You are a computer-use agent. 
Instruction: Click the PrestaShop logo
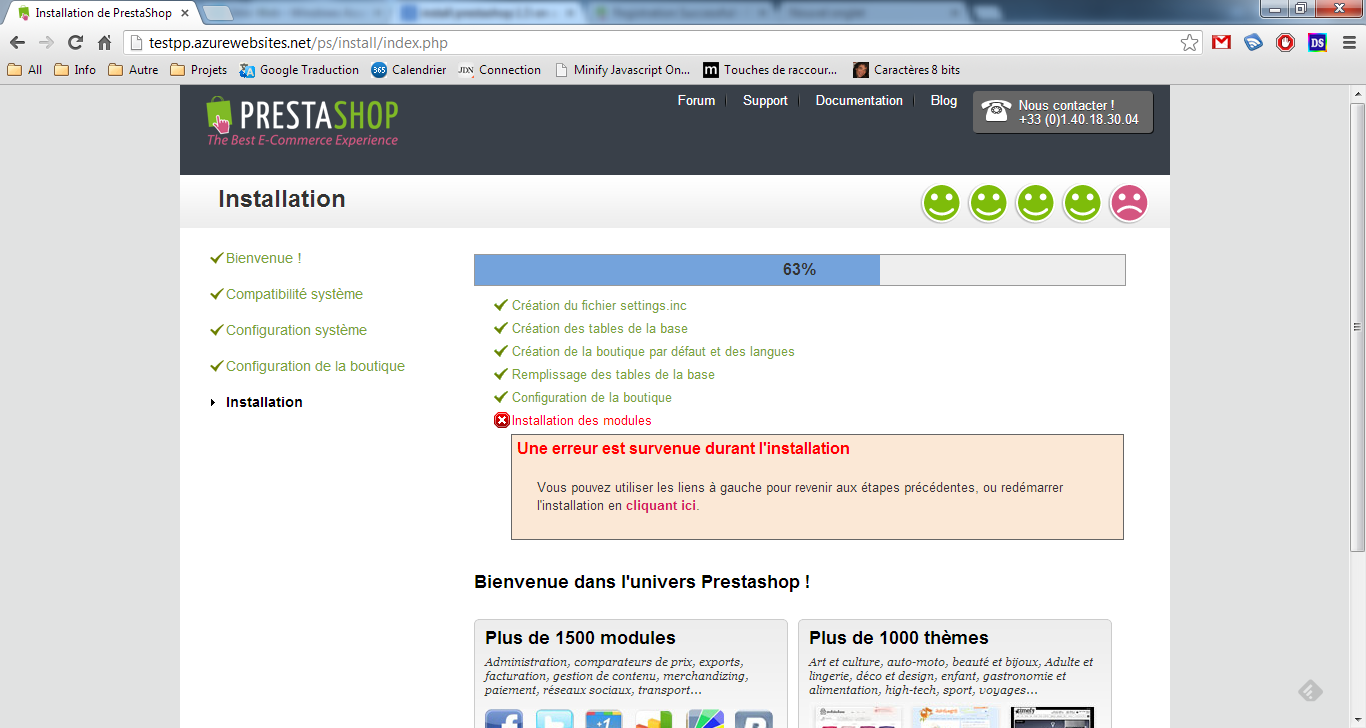302,121
